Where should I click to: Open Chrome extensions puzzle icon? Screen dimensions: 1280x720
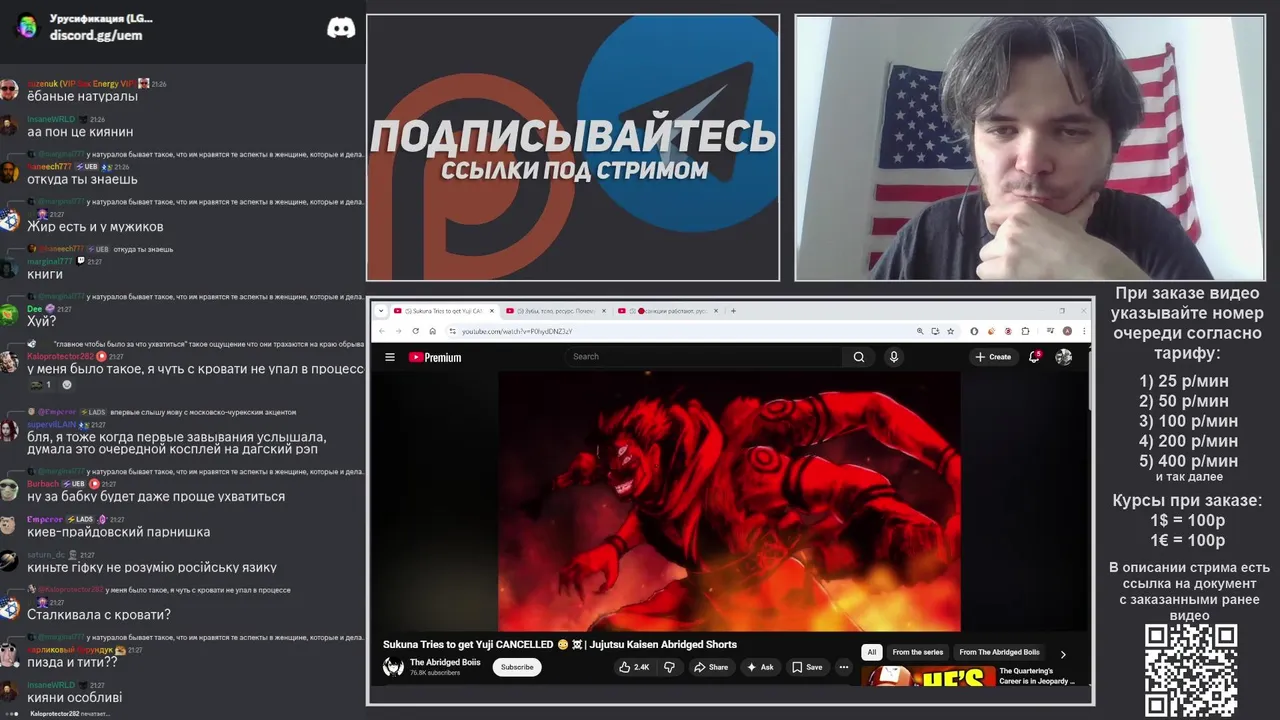1025,331
